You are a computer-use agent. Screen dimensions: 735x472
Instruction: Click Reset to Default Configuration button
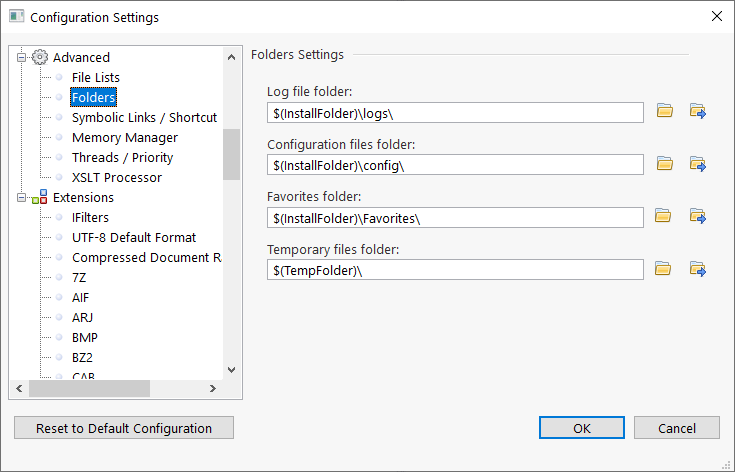tap(124, 428)
